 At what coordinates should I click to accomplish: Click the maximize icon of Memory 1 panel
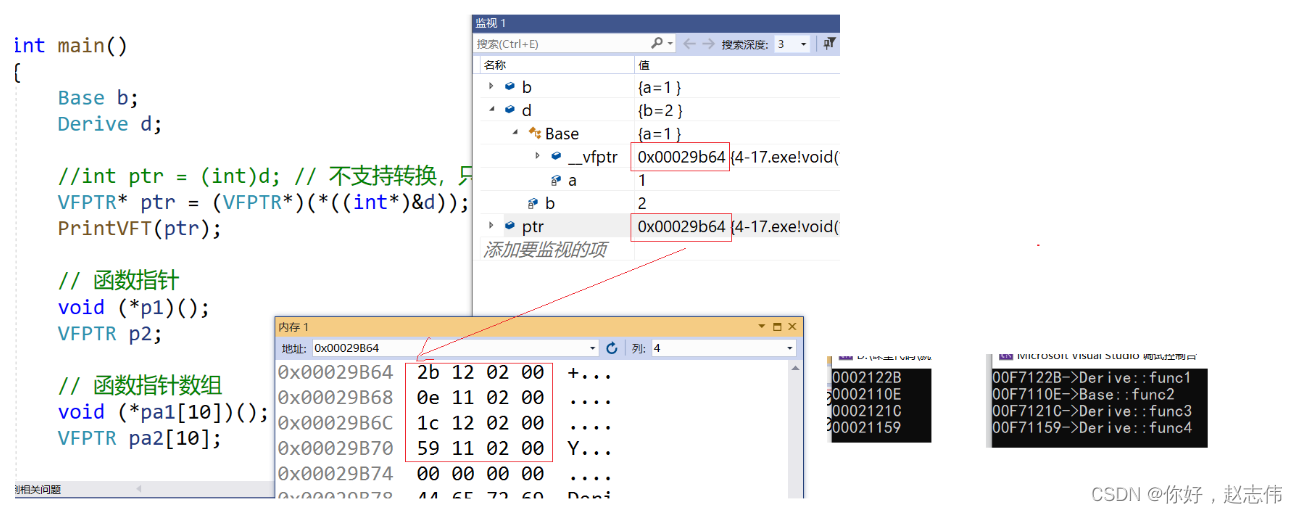[x=777, y=327]
